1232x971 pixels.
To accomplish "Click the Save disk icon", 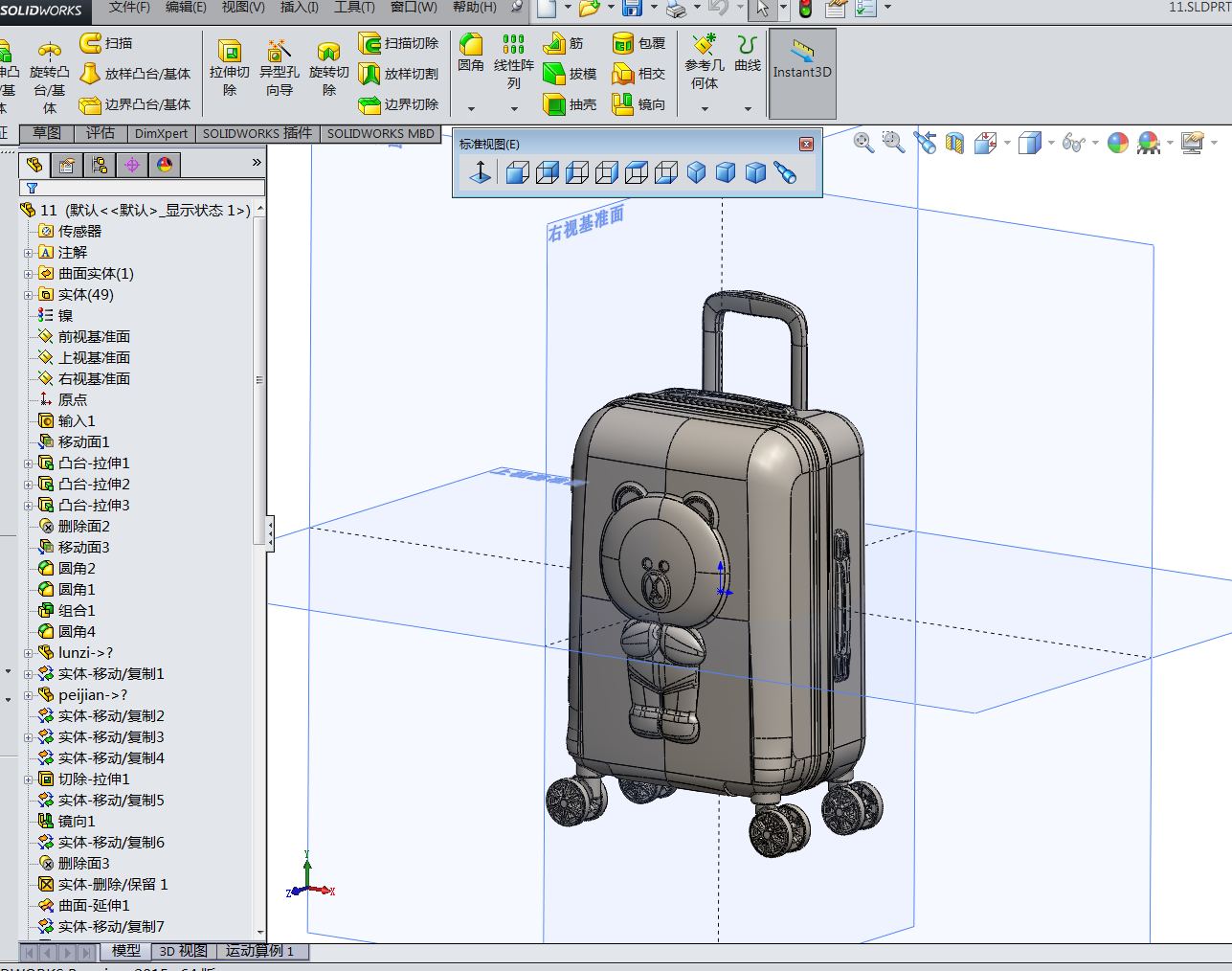I will pyautogui.click(x=632, y=9).
